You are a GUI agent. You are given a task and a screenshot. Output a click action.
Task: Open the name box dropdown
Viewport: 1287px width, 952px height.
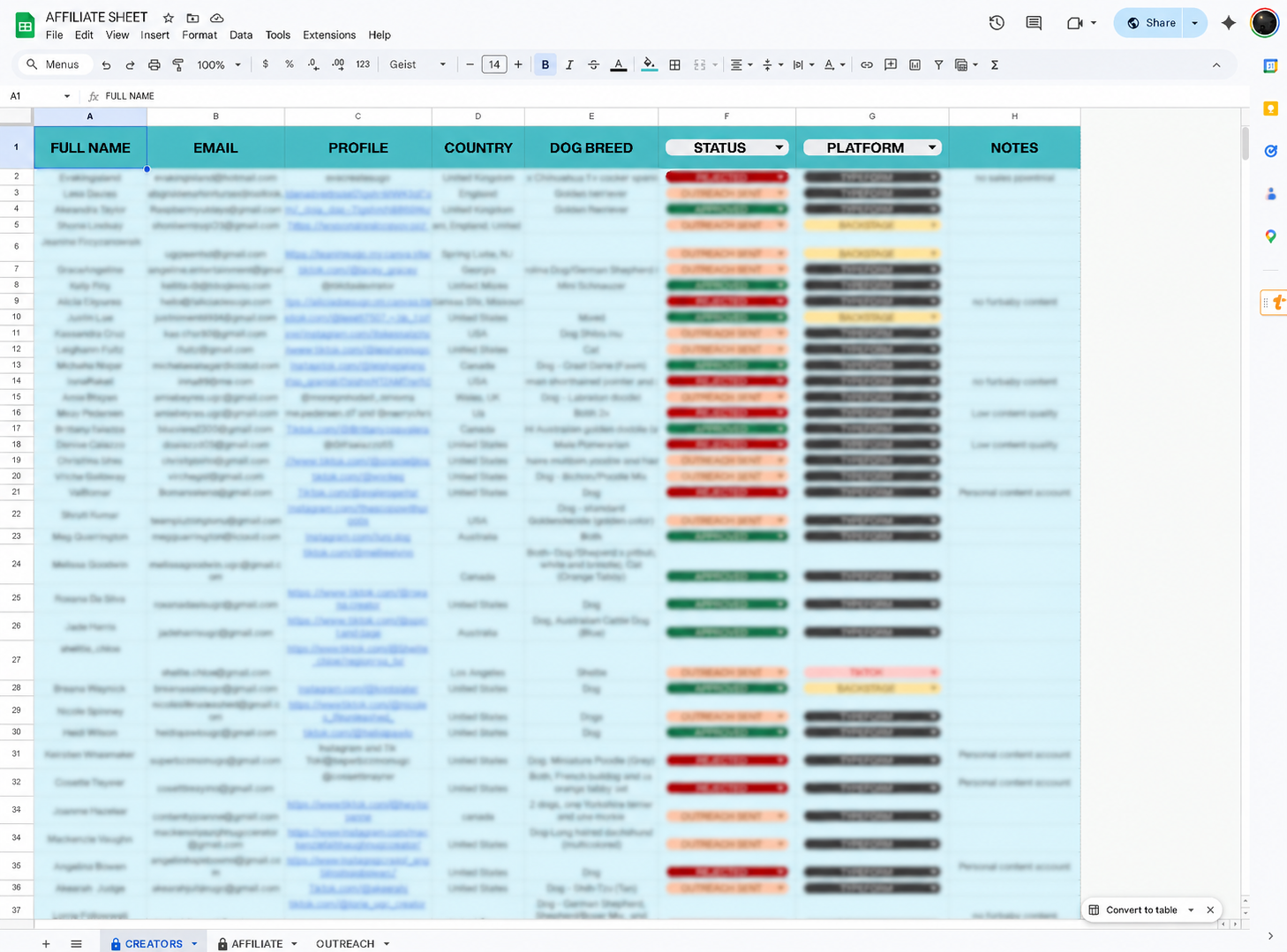[x=67, y=96]
